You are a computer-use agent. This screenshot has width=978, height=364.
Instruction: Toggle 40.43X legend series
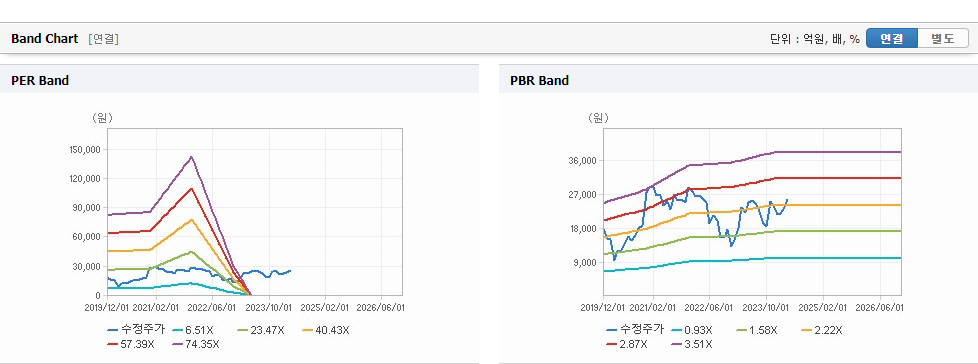(326, 330)
